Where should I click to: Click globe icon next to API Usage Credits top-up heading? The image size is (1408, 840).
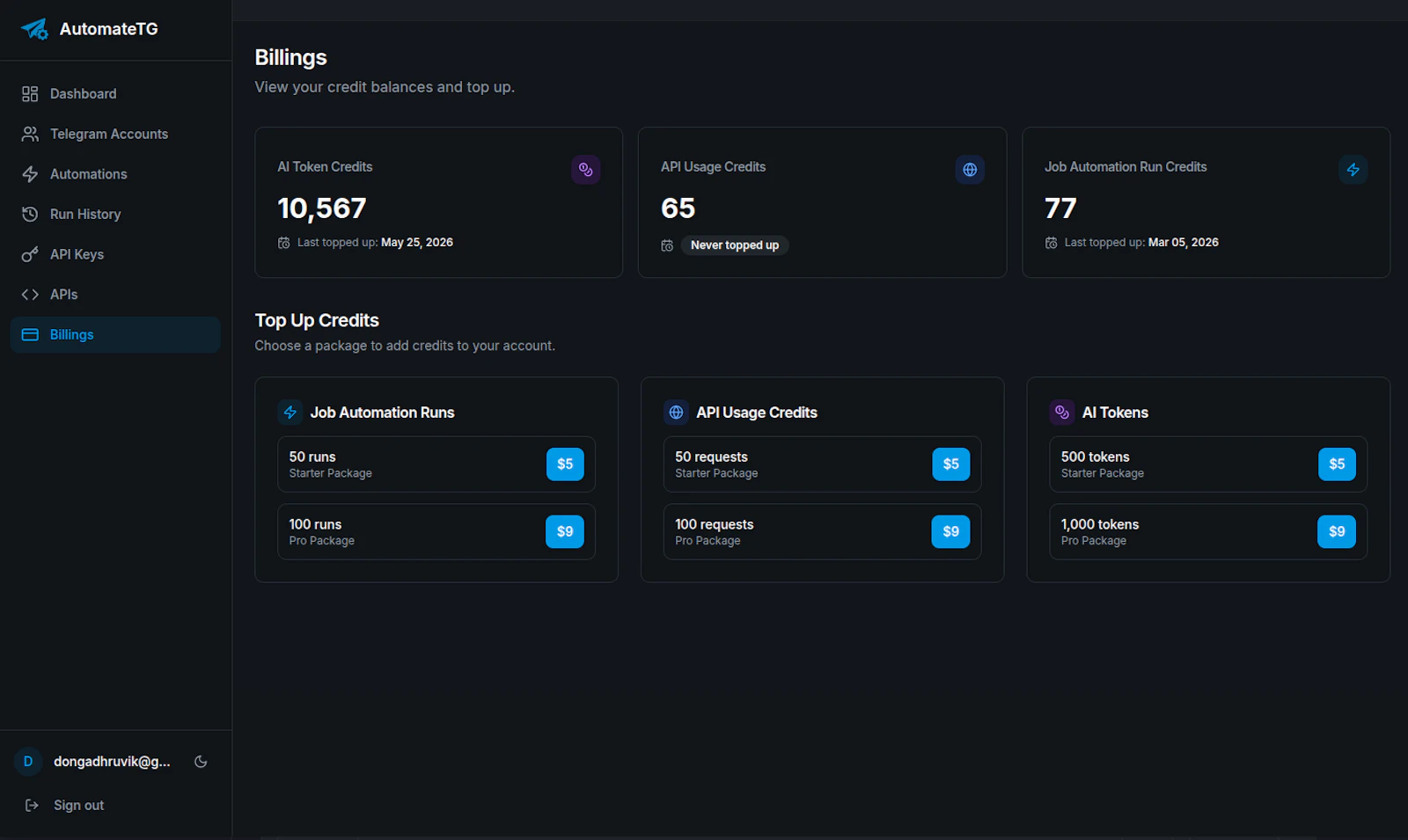coord(676,413)
